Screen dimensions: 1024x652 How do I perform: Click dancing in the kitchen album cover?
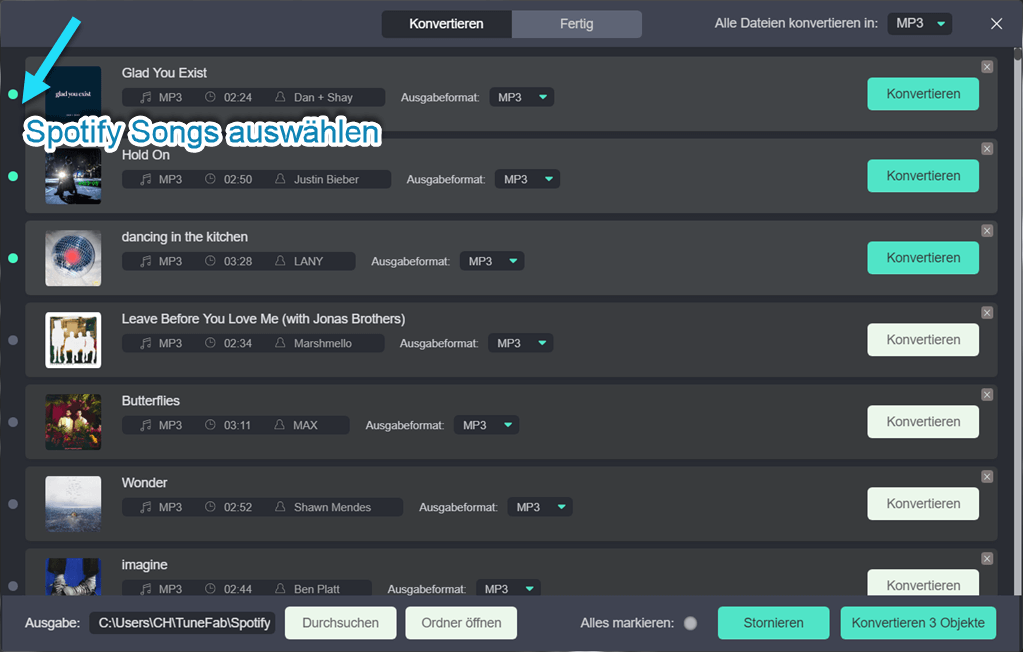(x=73, y=258)
